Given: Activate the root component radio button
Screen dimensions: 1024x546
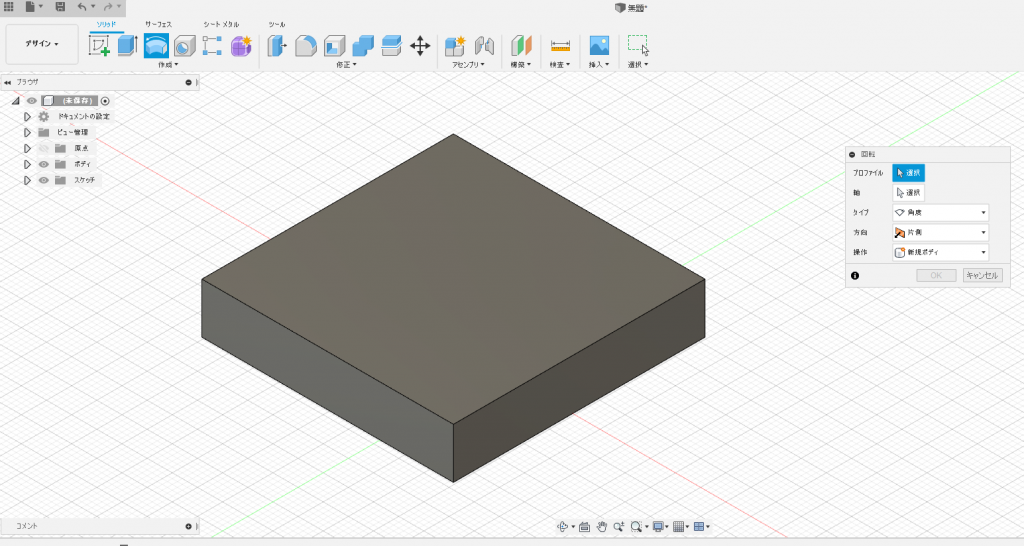Looking at the screenshot, I should tap(105, 101).
